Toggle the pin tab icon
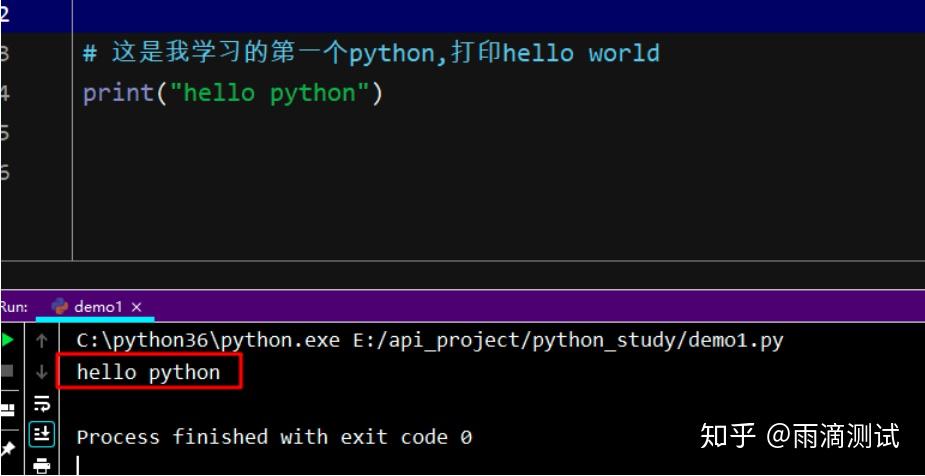Screen dimensions: 925x476 pyautogui.click(x=7, y=450)
